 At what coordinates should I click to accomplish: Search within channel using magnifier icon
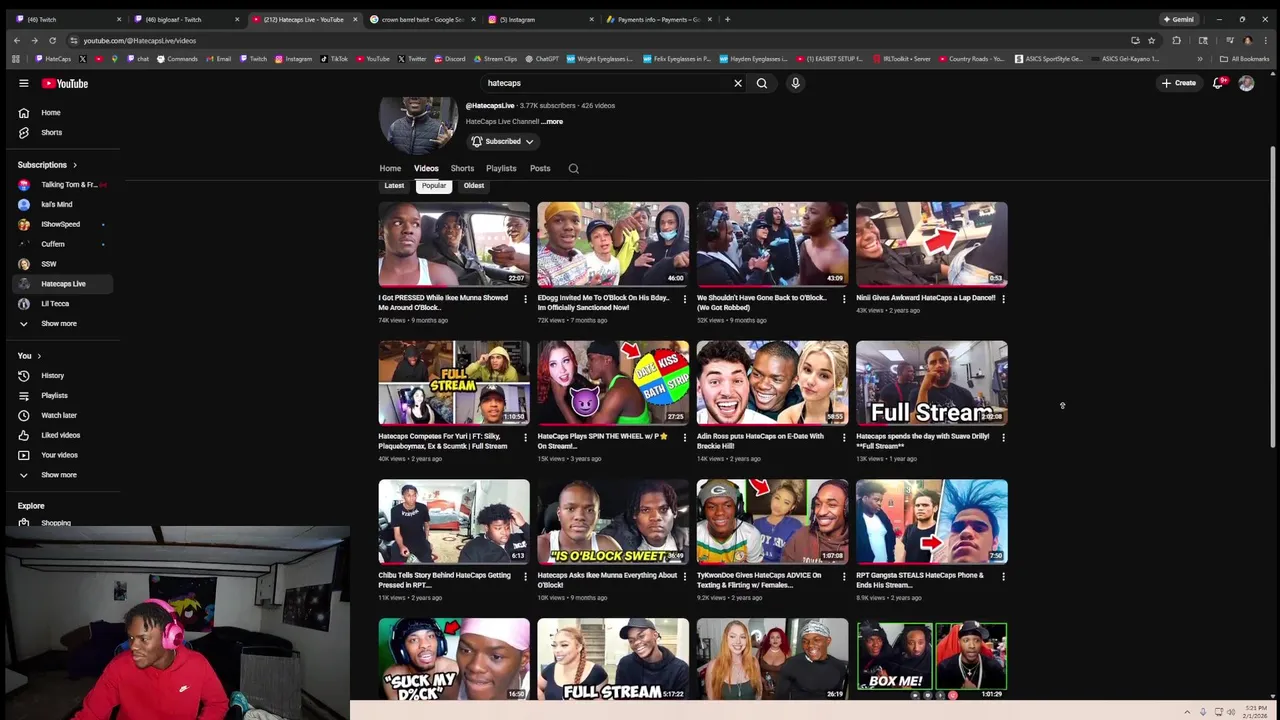click(x=574, y=169)
